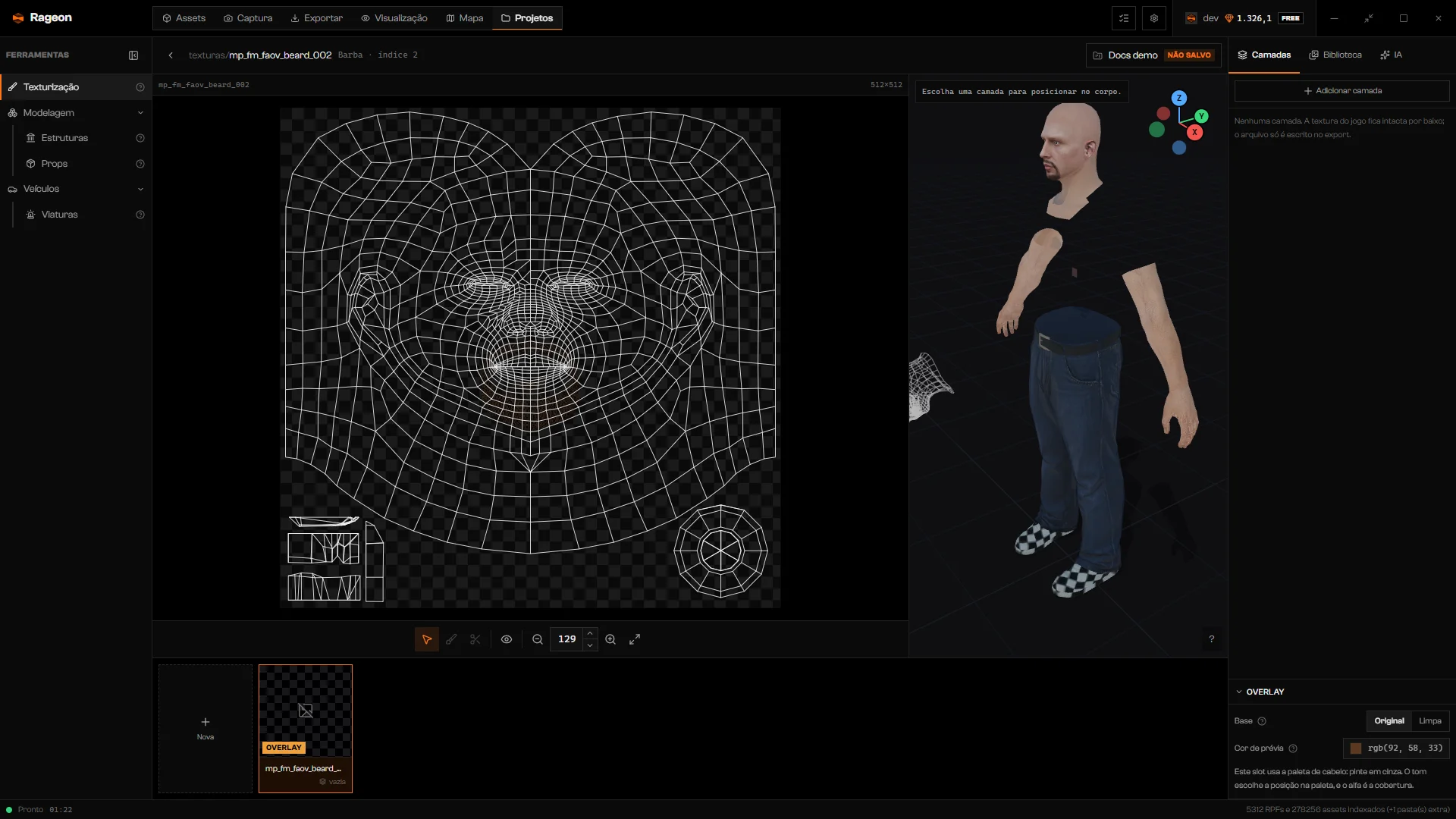Collapse the Modelagem section
1456x819 pixels.
coord(140,113)
